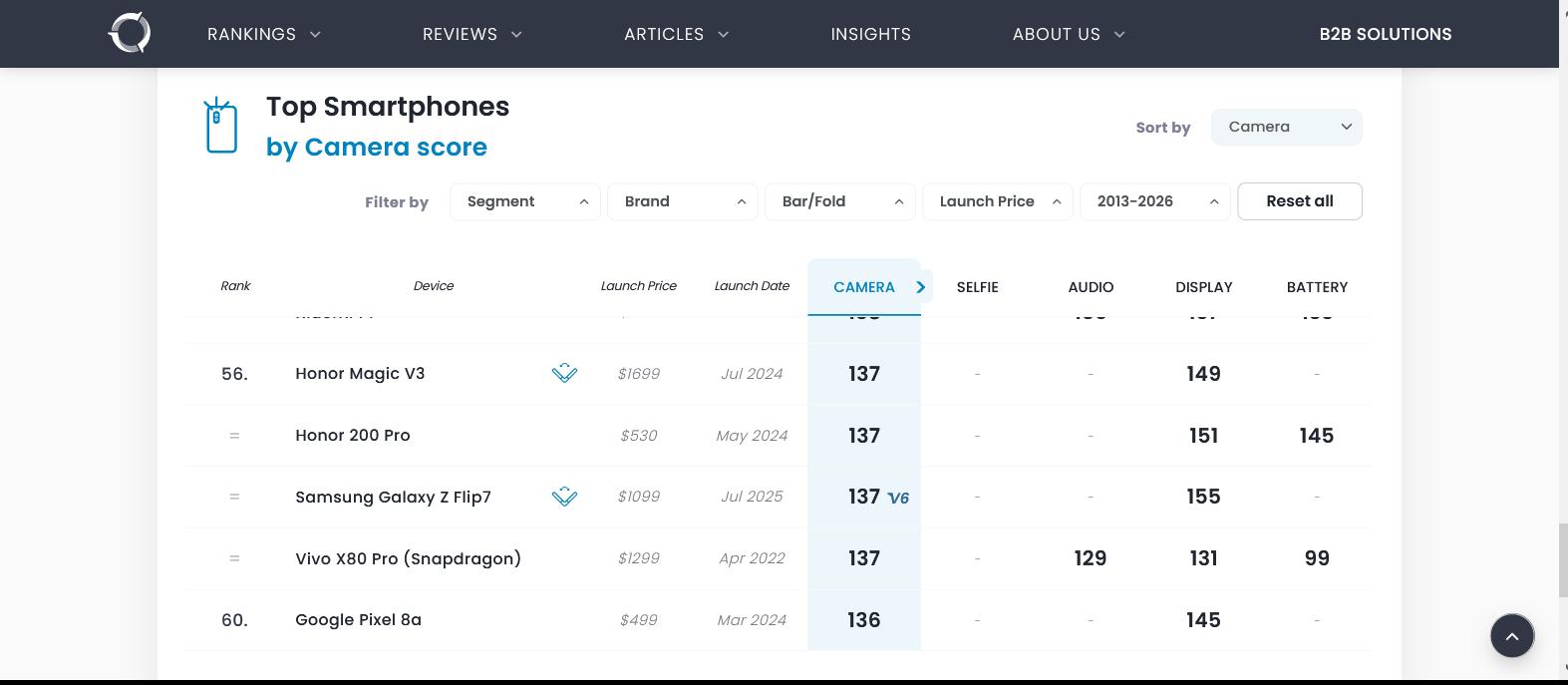Screen dimensions: 1568x685
Task: Click the arrow icon beside CAMERA column
Action: click(x=920, y=287)
